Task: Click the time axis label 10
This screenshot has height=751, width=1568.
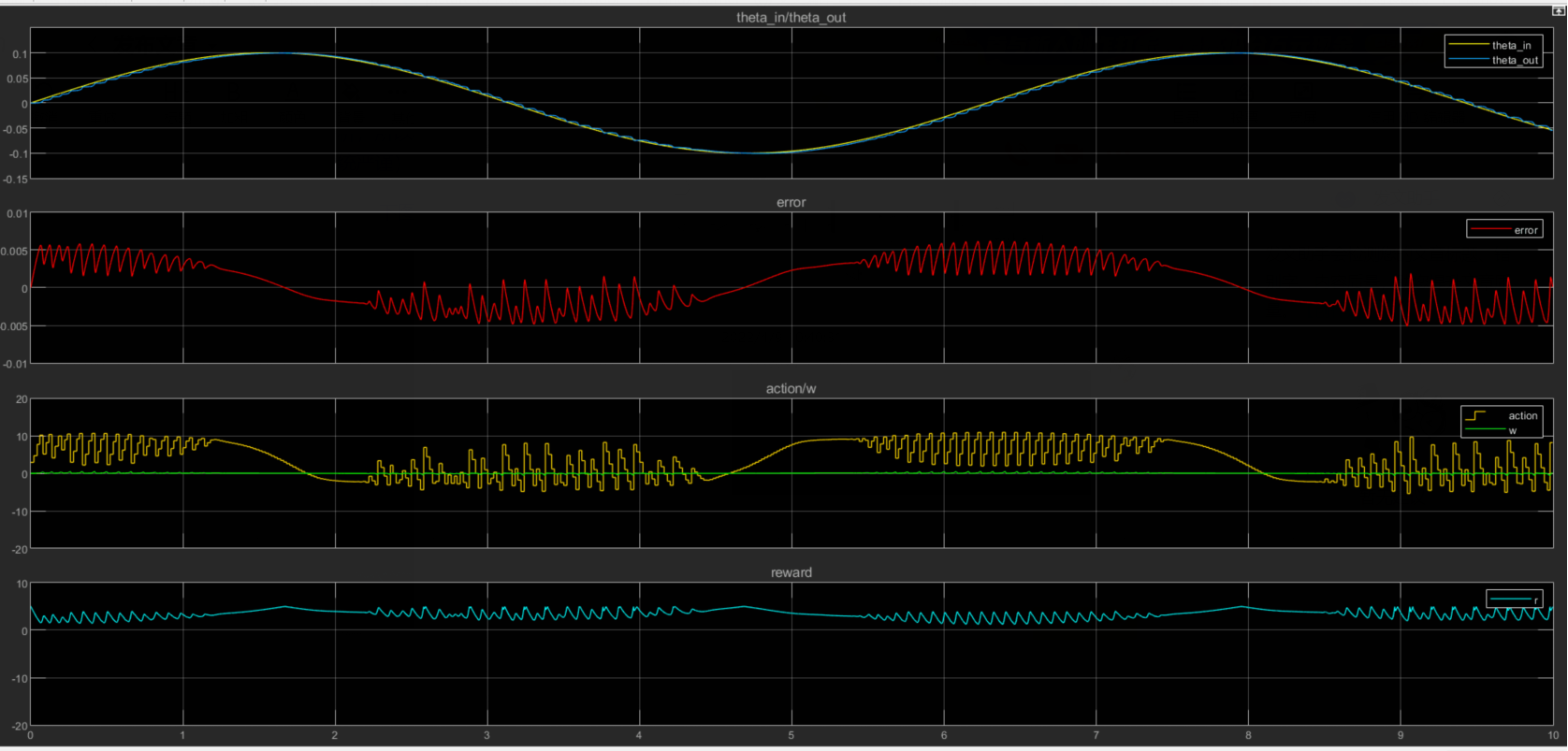Action: pos(1553,736)
